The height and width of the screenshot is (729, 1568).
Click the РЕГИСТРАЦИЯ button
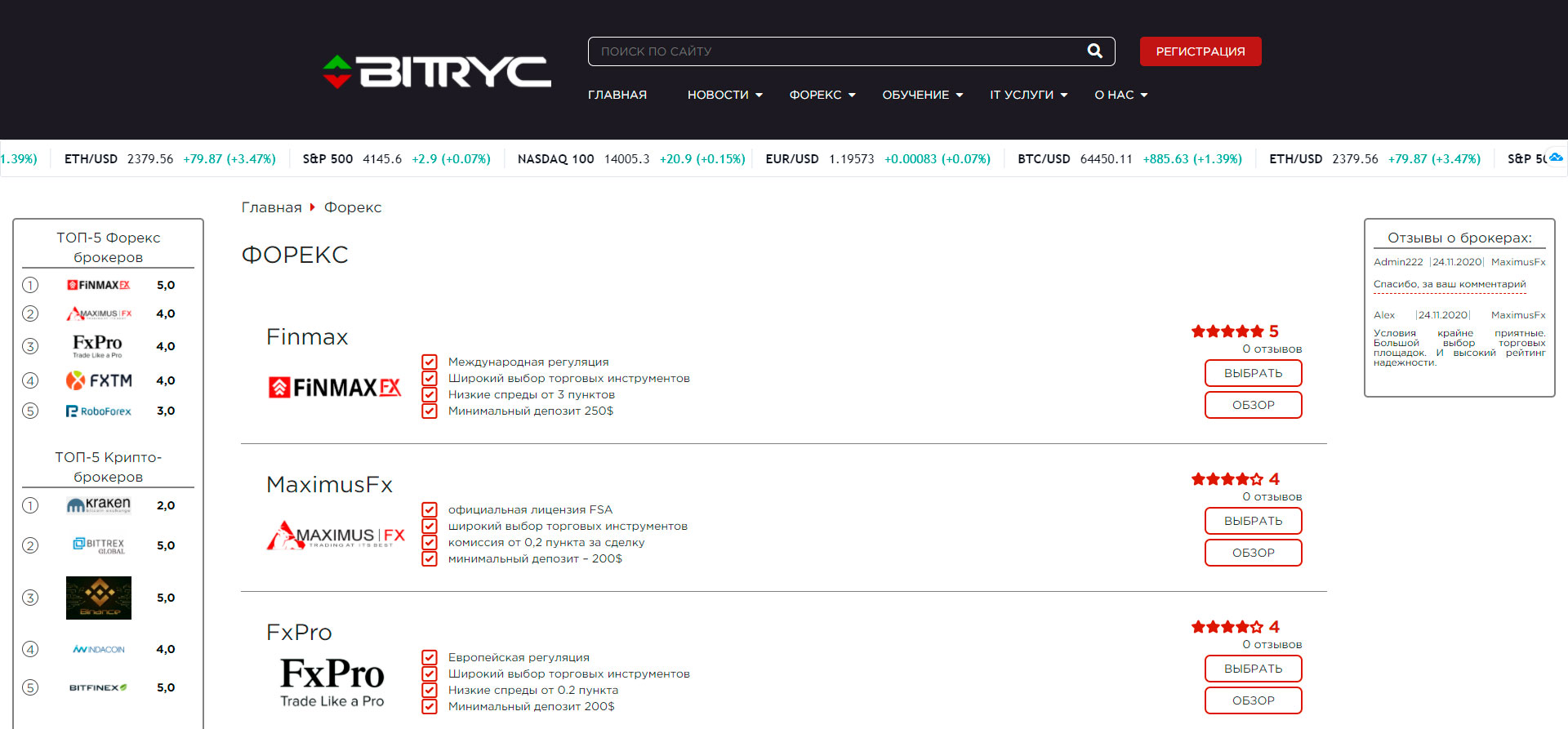click(1200, 51)
